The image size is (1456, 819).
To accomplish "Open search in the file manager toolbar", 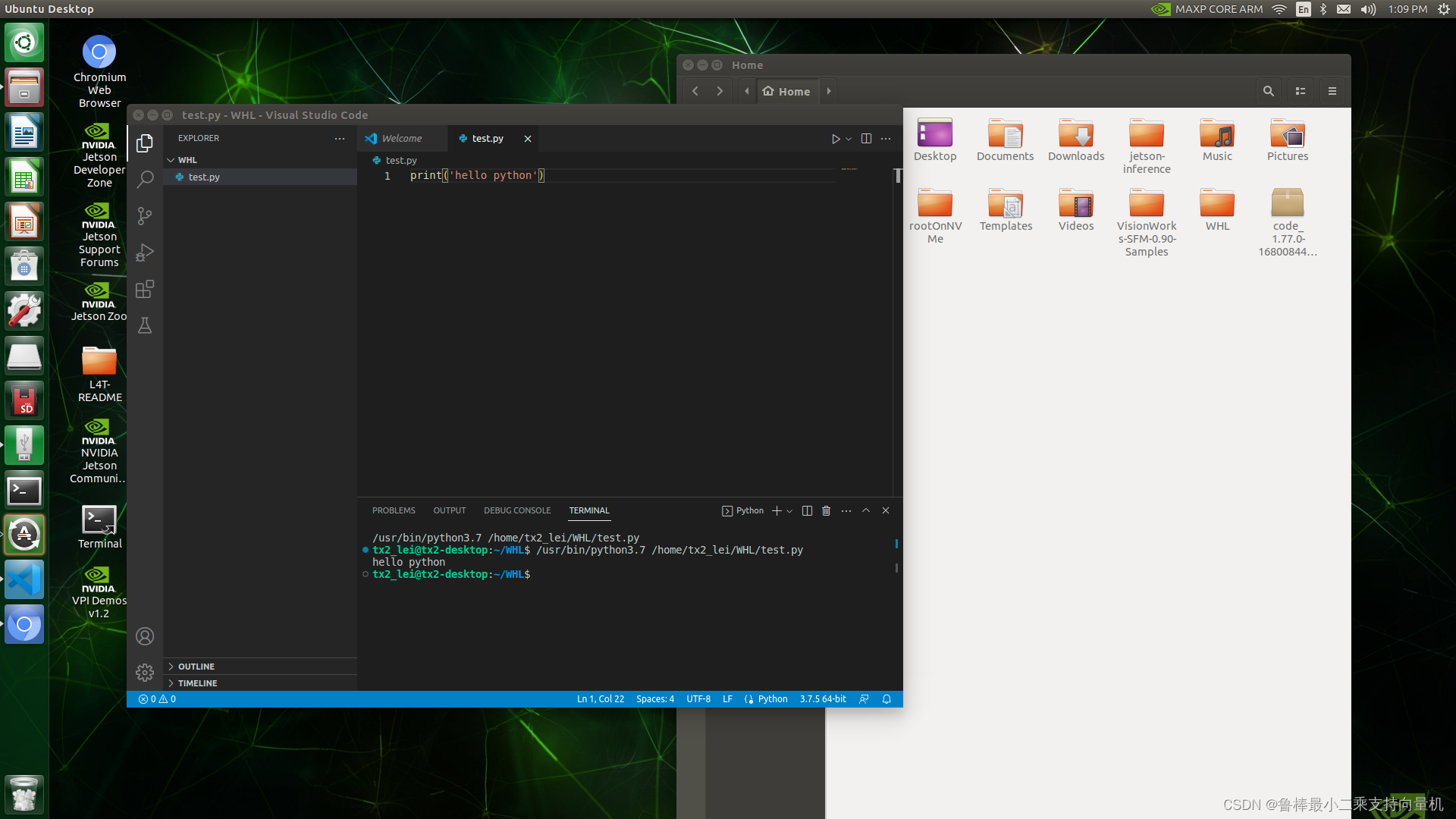I will point(1268,90).
